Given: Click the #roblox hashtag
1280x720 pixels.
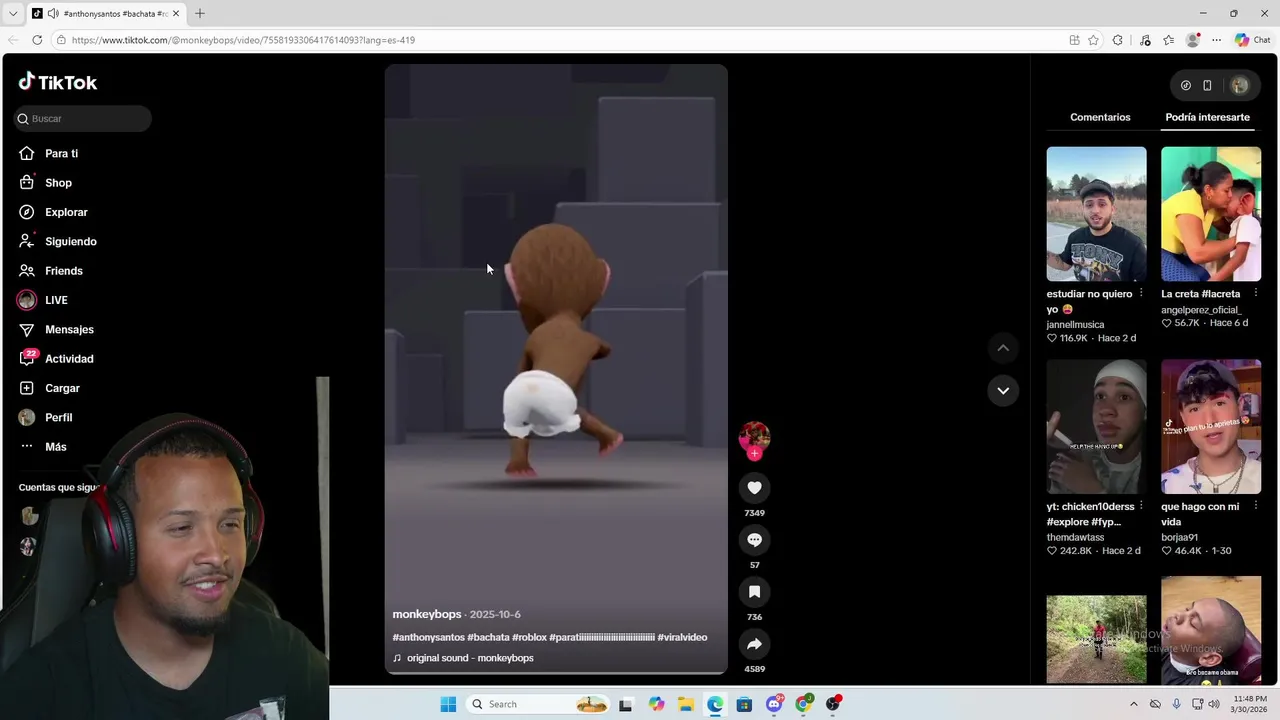Looking at the screenshot, I should (529, 637).
